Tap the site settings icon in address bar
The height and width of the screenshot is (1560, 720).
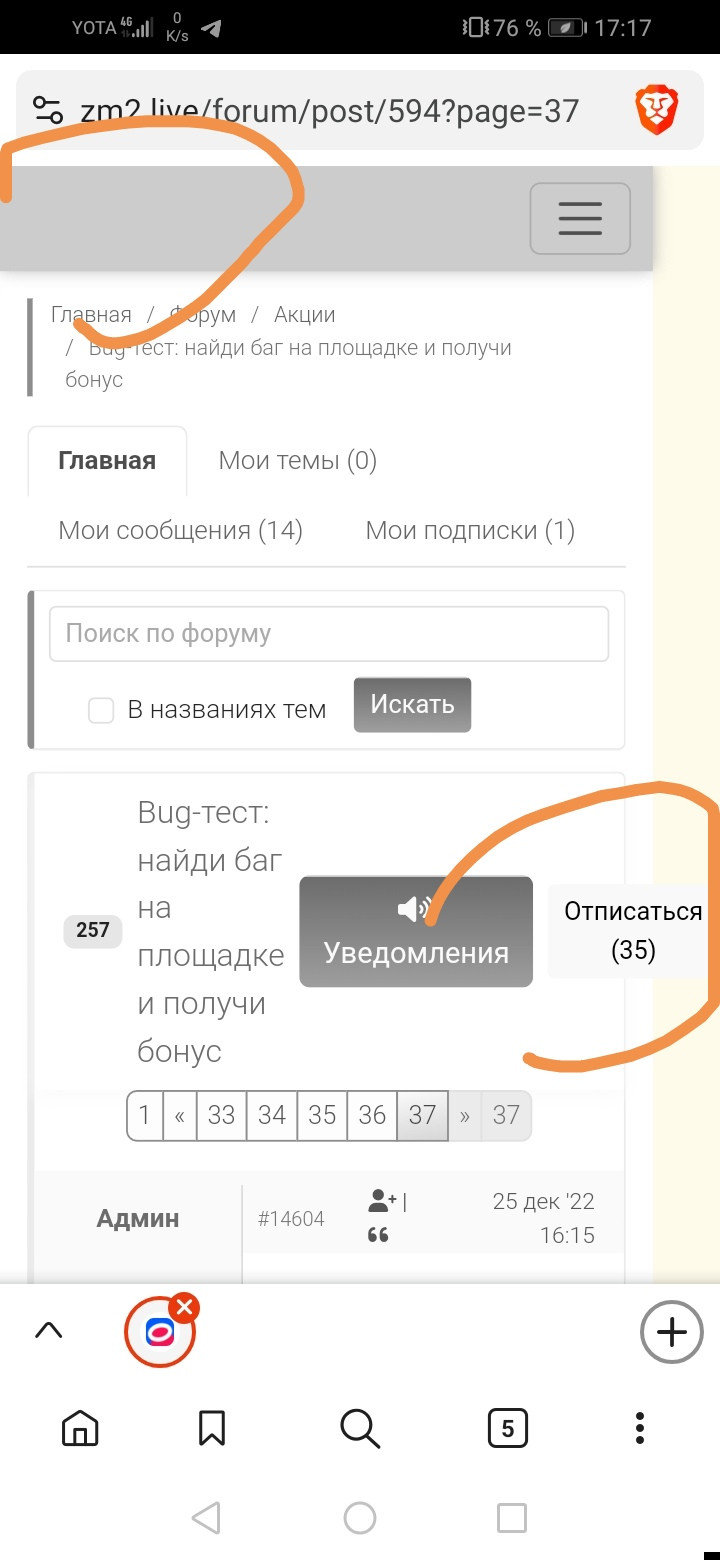tap(48, 110)
